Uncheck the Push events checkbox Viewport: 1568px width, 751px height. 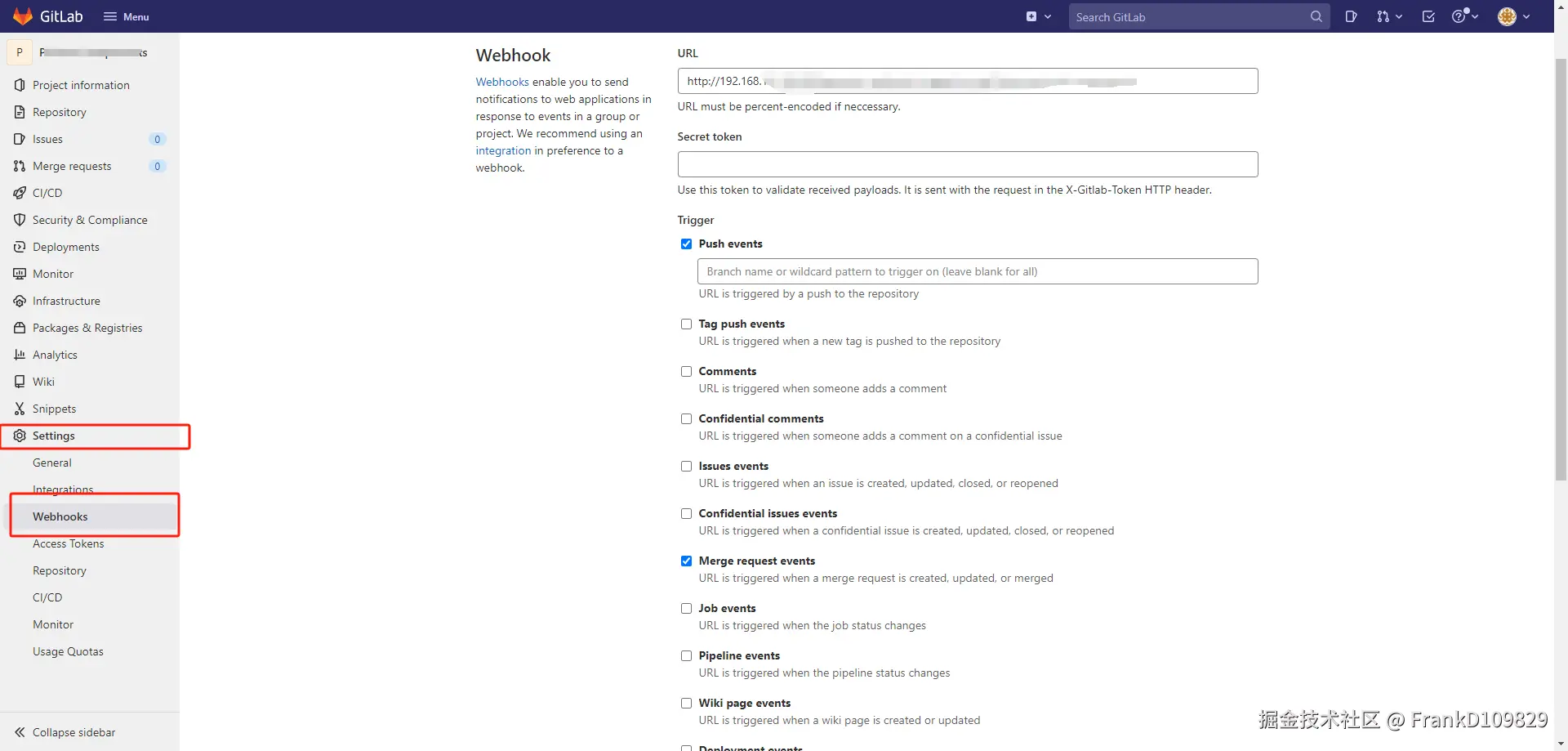coord(686,244)
